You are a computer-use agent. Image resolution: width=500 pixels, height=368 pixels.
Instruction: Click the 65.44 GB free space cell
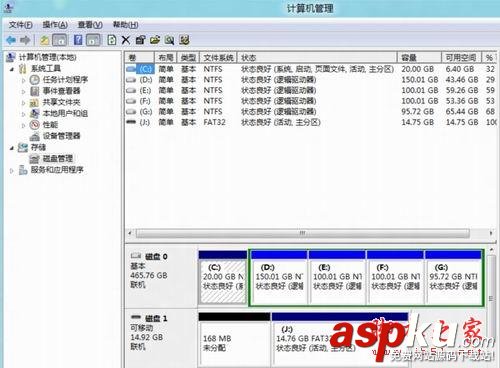[x=462, y=112]
